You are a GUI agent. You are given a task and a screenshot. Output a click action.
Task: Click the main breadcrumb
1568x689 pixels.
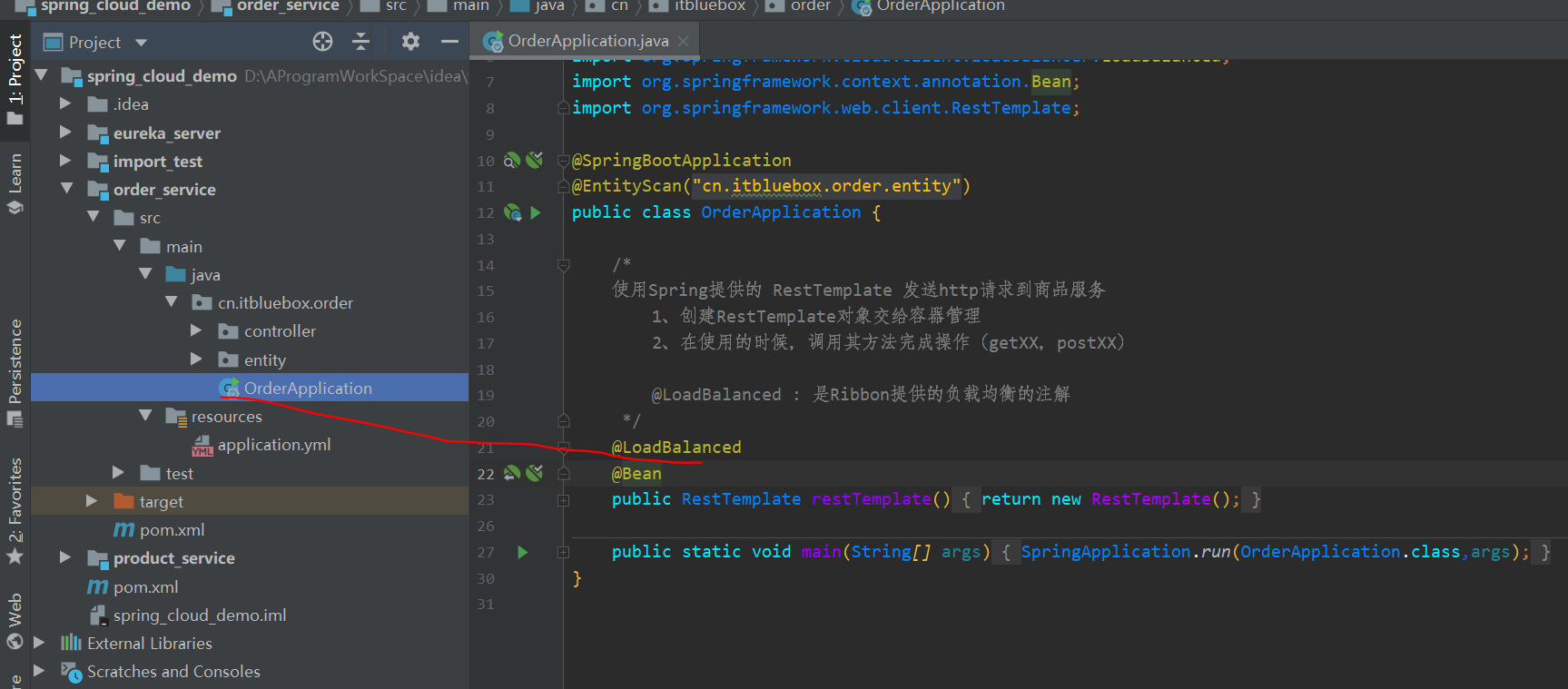pyautogui.click(x=459, y=6)
